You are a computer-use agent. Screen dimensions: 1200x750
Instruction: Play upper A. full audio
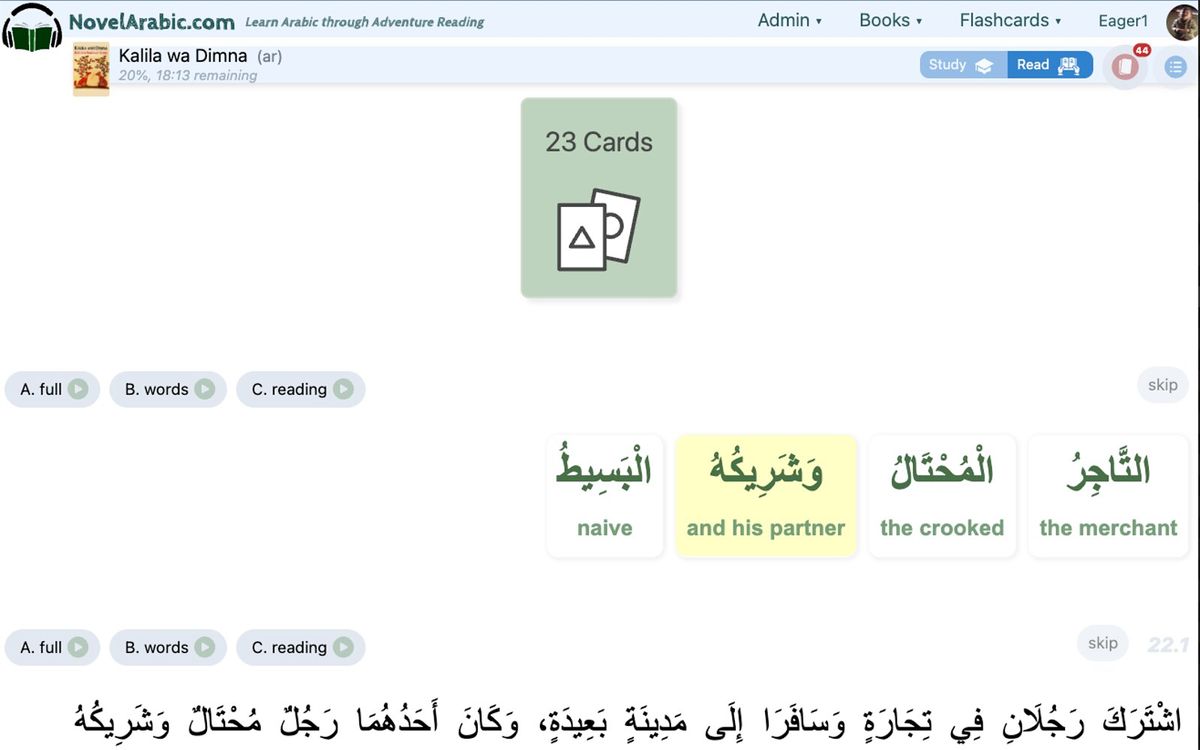tap(52, 389)
